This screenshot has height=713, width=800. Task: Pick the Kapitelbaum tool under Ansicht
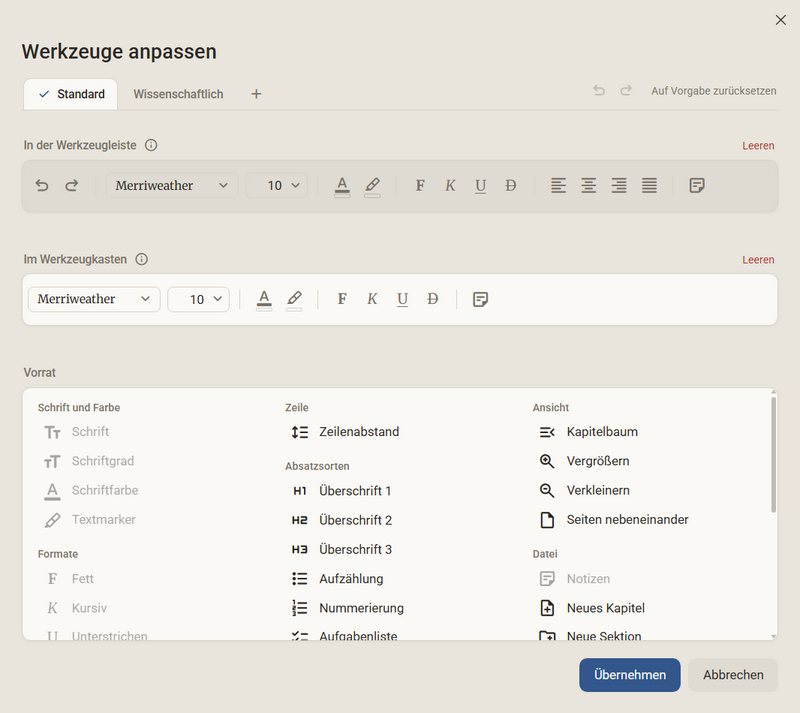pos(588,432)
